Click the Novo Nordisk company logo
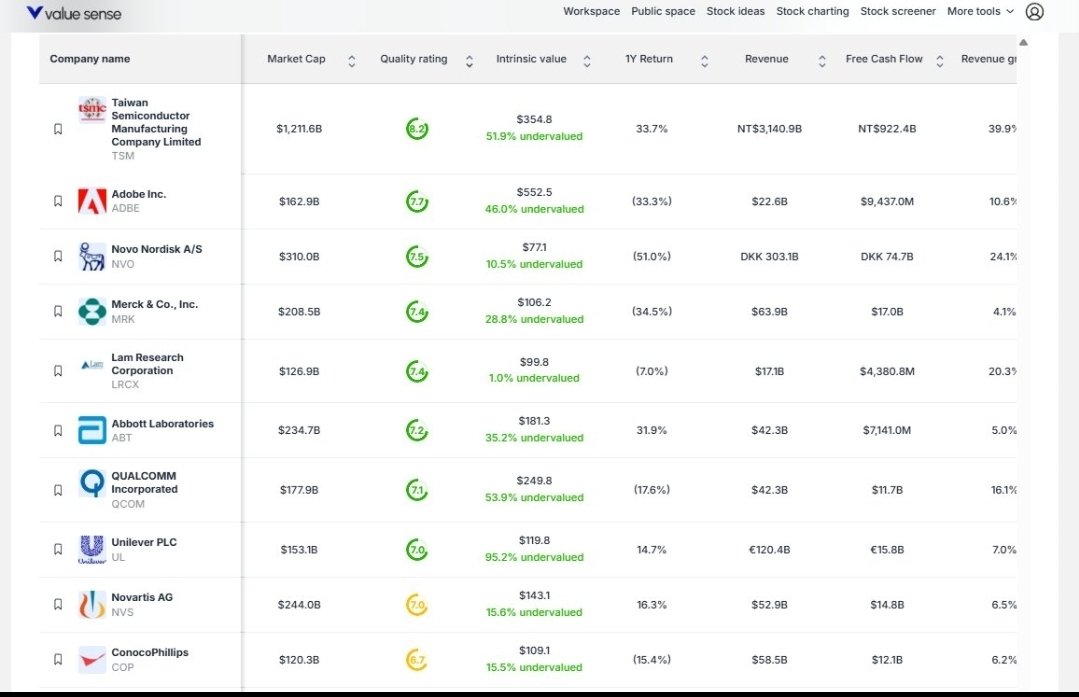The height and width of the screenshot is (697, 1079). (92, 256)
